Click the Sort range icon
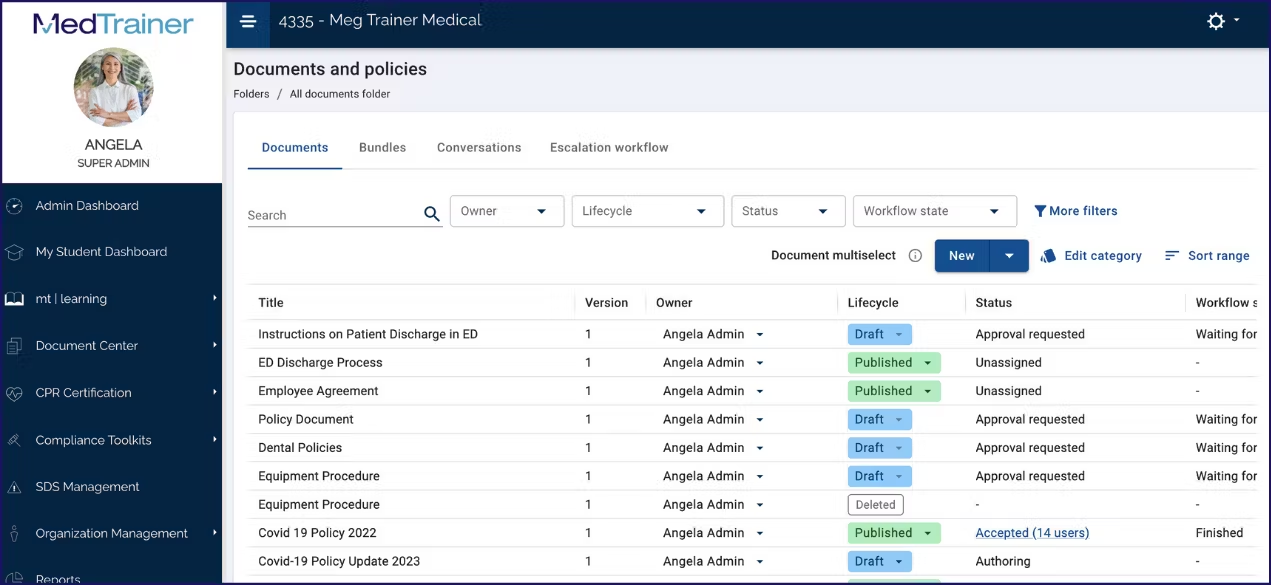The width and height of the screenshot is (1271, 585). pos(1172,256)
